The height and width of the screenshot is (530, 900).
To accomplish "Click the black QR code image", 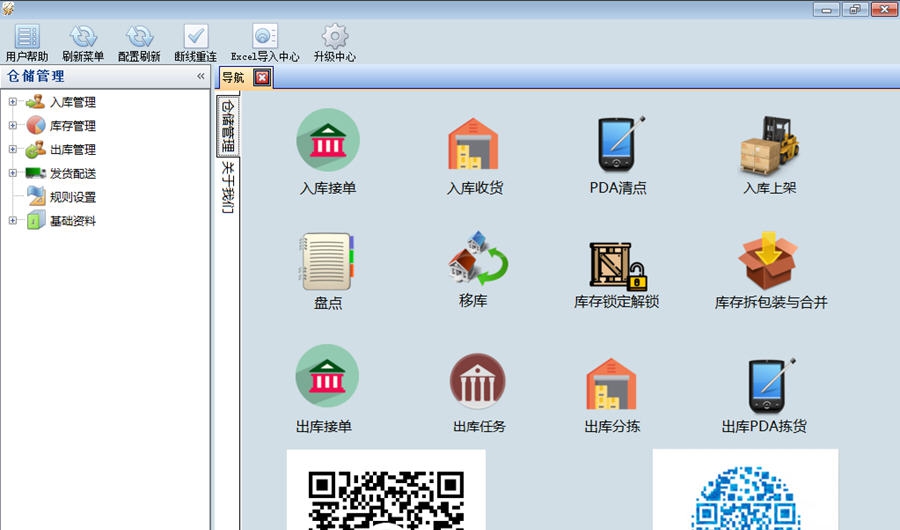I will tap(386, 490).
